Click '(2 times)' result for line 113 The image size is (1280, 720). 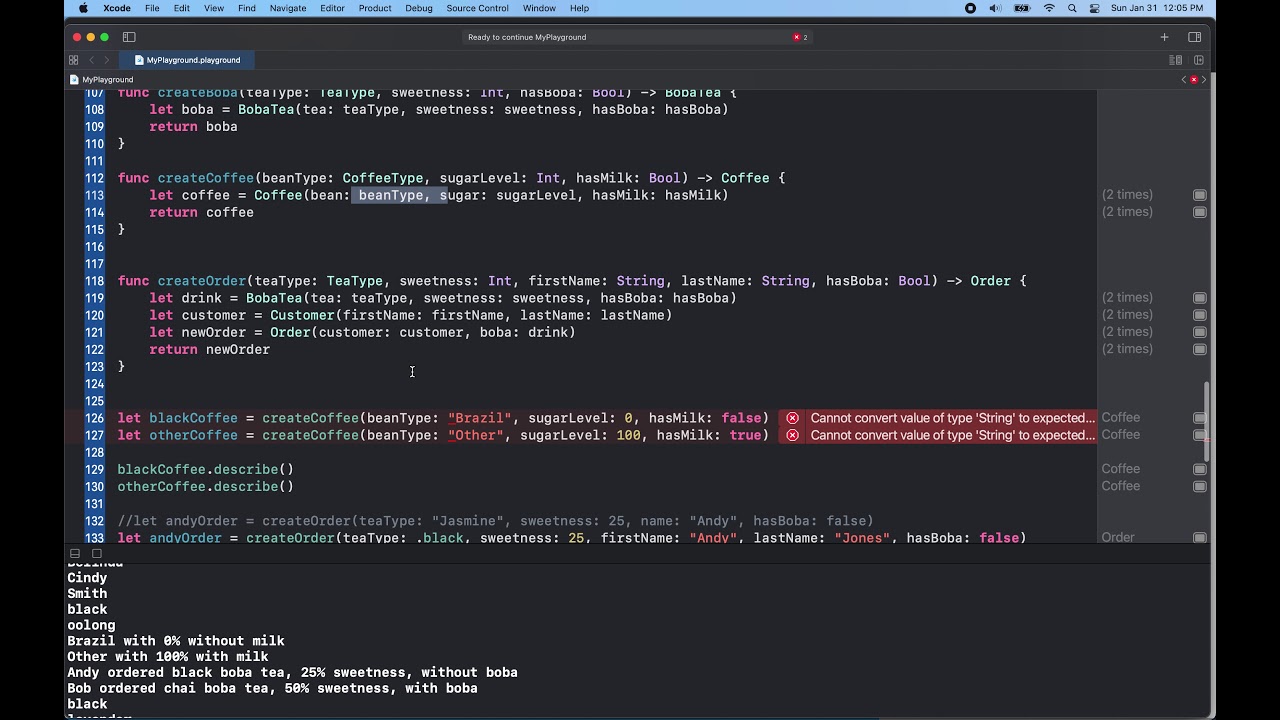click(1127, 195)
